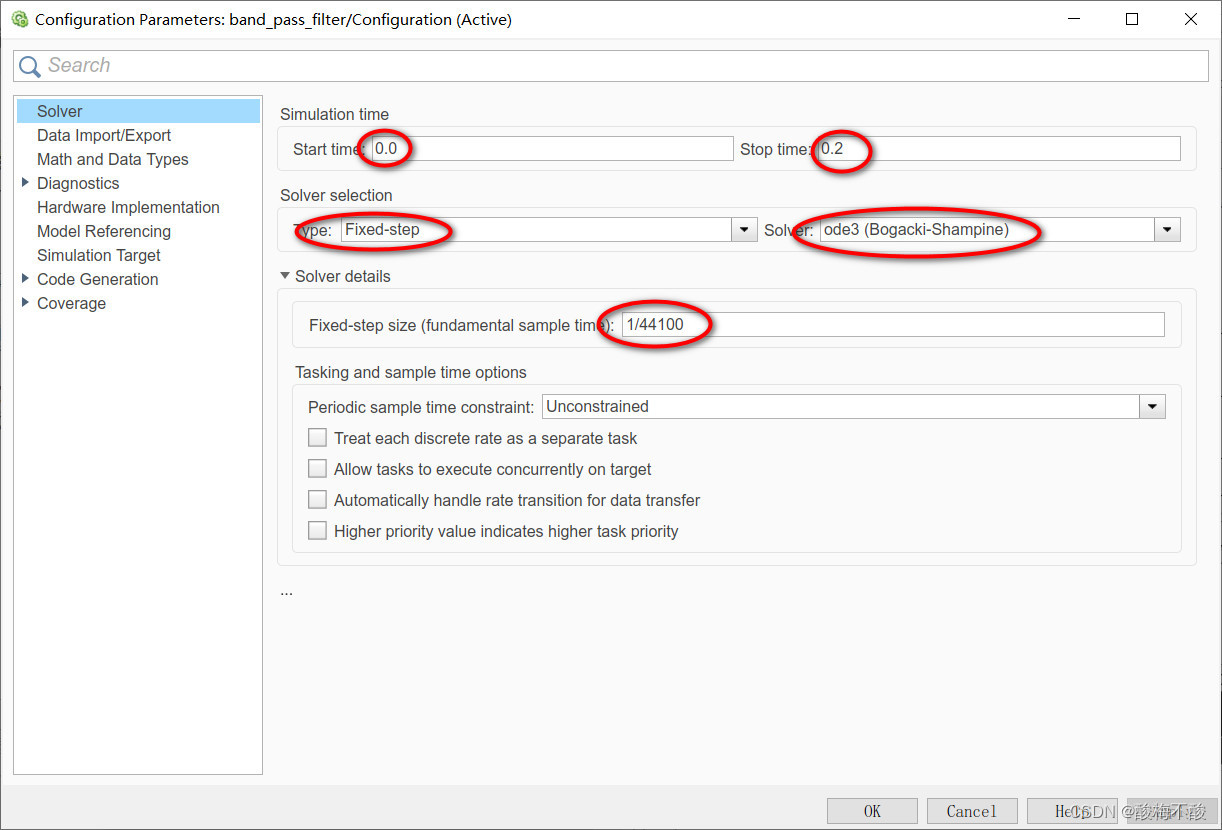Open Periodic sample time constraint dropdown
Image resolution: width=1222 pixels, height=830 pixels.
pyautogui.click(x=853, y=407)
